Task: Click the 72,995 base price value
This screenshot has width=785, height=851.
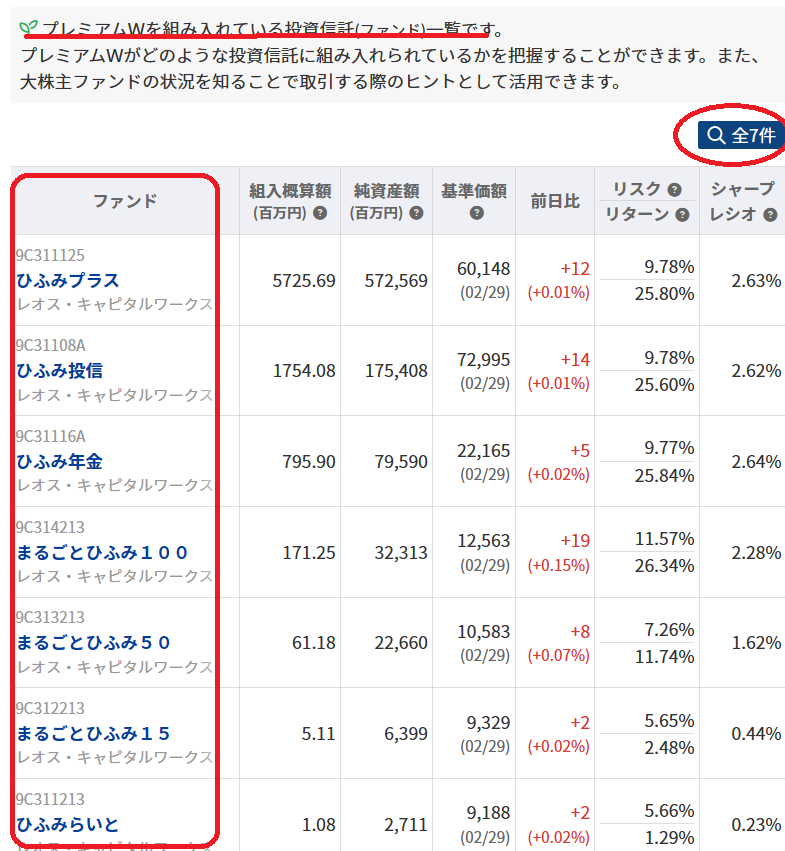Action: coord(484,360)
